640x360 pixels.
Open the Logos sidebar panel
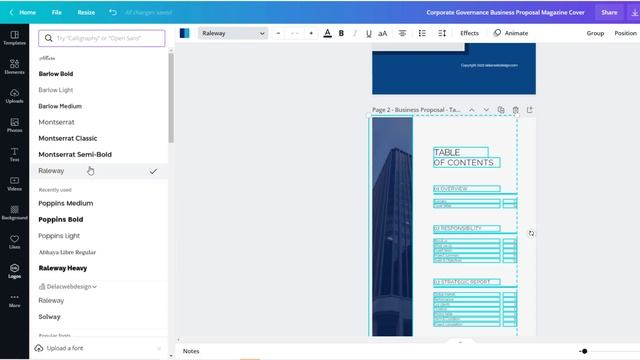14,271
